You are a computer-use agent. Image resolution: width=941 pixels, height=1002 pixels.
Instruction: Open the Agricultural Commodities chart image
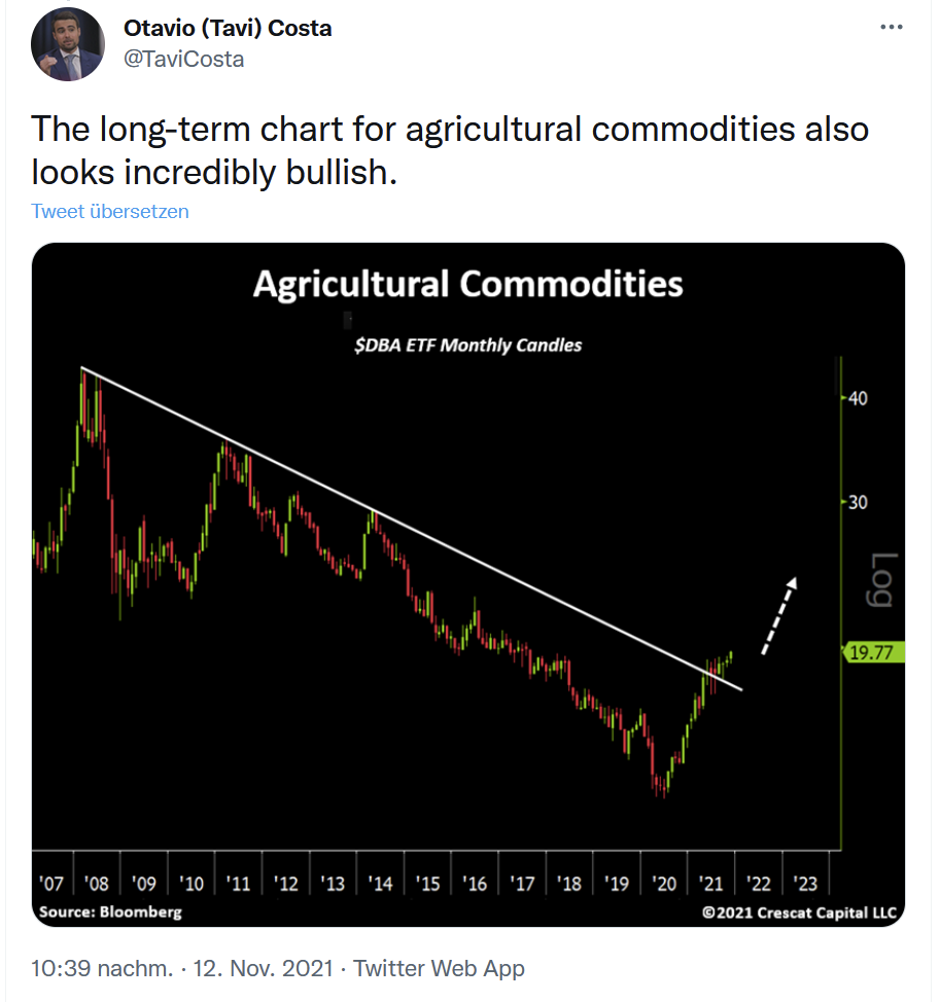point(468,584)
